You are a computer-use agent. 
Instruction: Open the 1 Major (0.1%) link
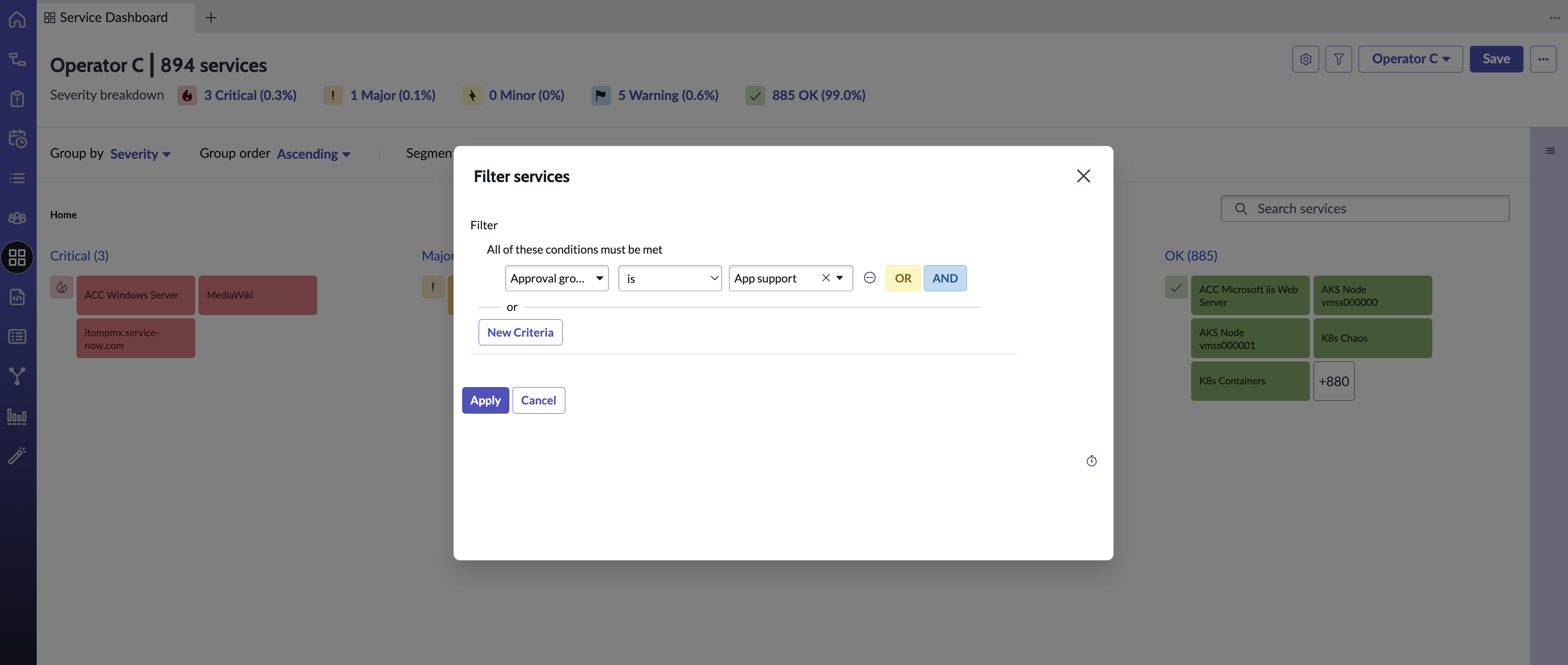[x=392, y=95]
